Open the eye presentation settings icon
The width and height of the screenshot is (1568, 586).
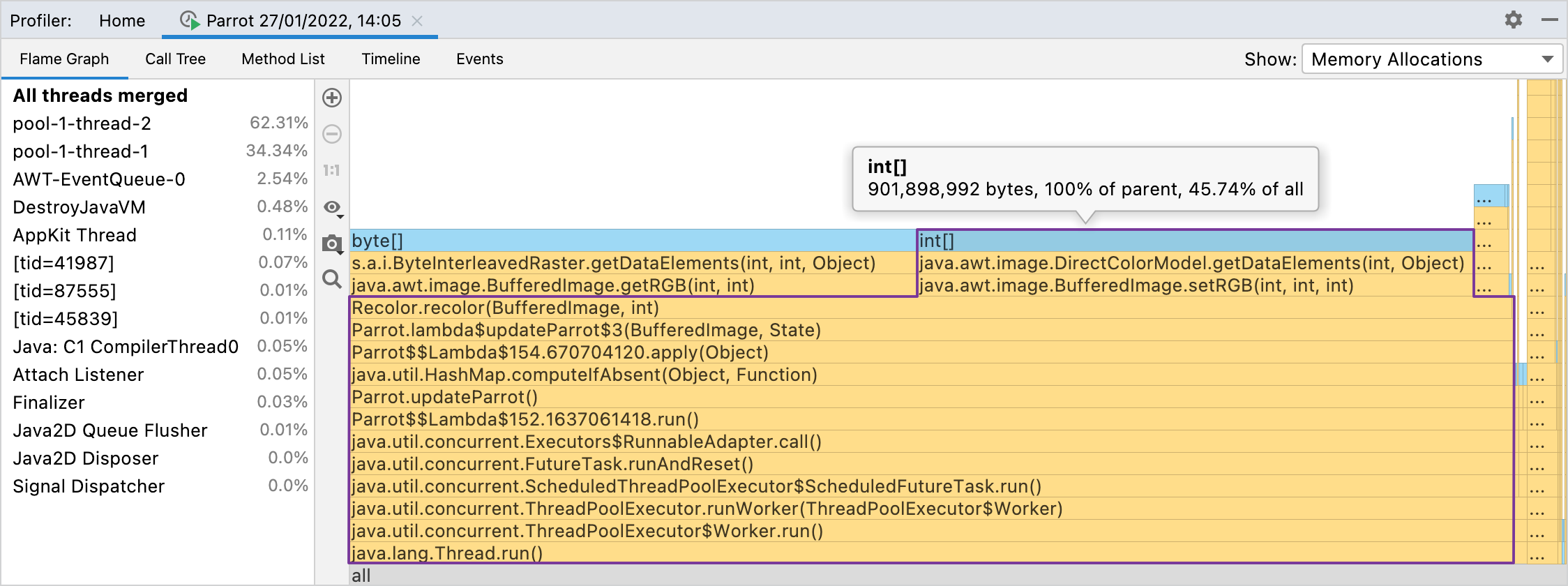[333, 207]
